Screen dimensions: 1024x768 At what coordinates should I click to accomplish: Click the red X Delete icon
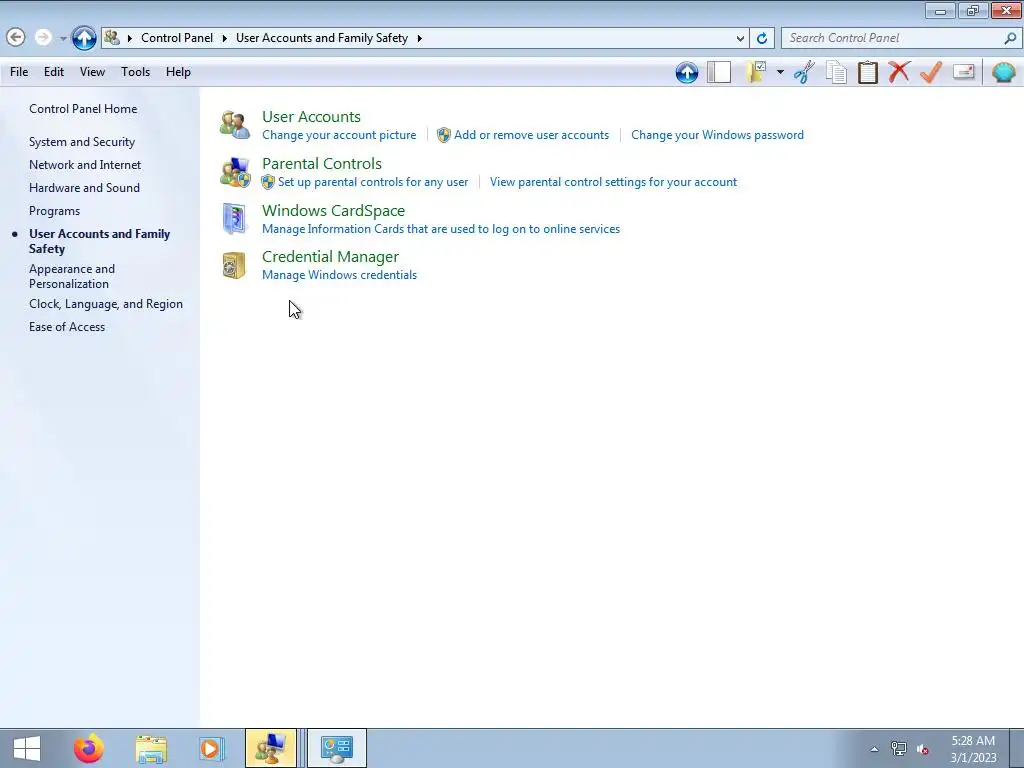[899, 72]
